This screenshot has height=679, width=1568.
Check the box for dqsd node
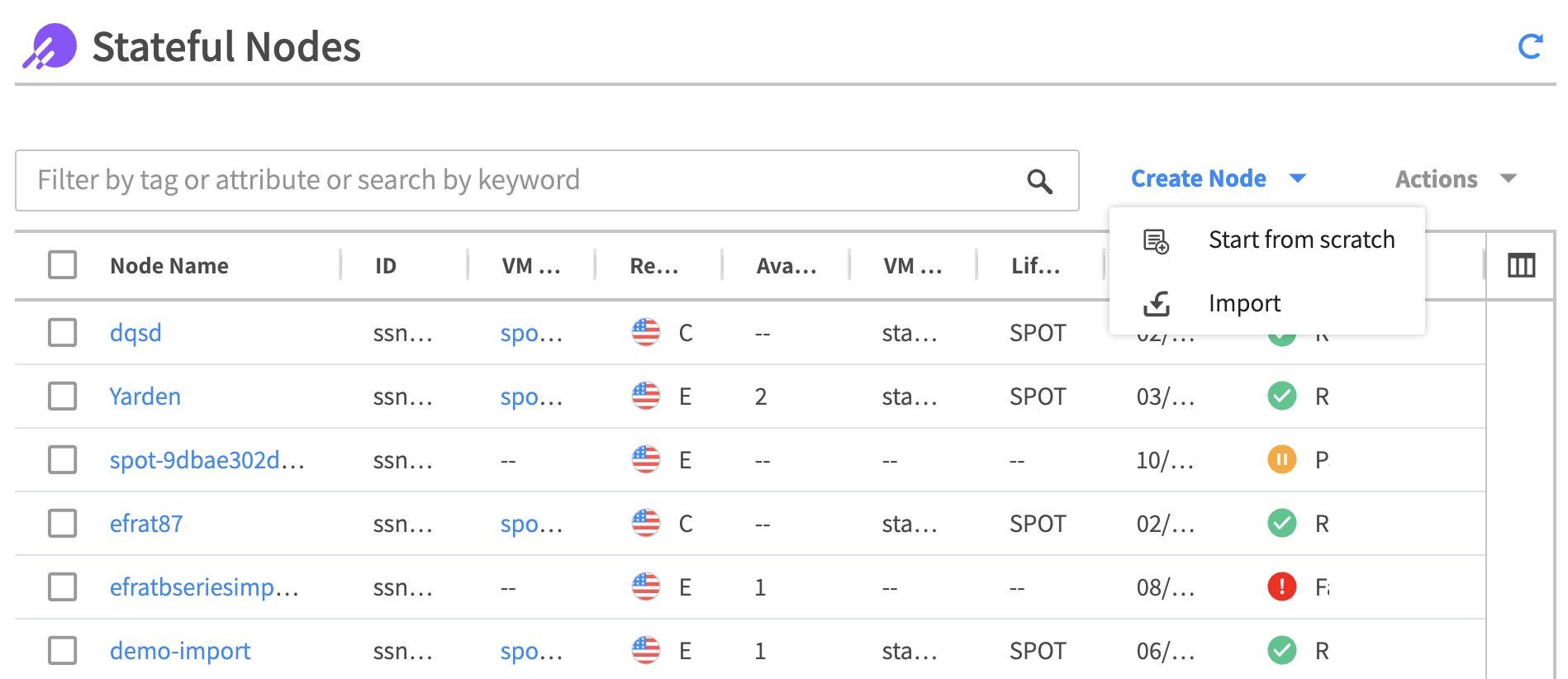[x=63, y=333]
